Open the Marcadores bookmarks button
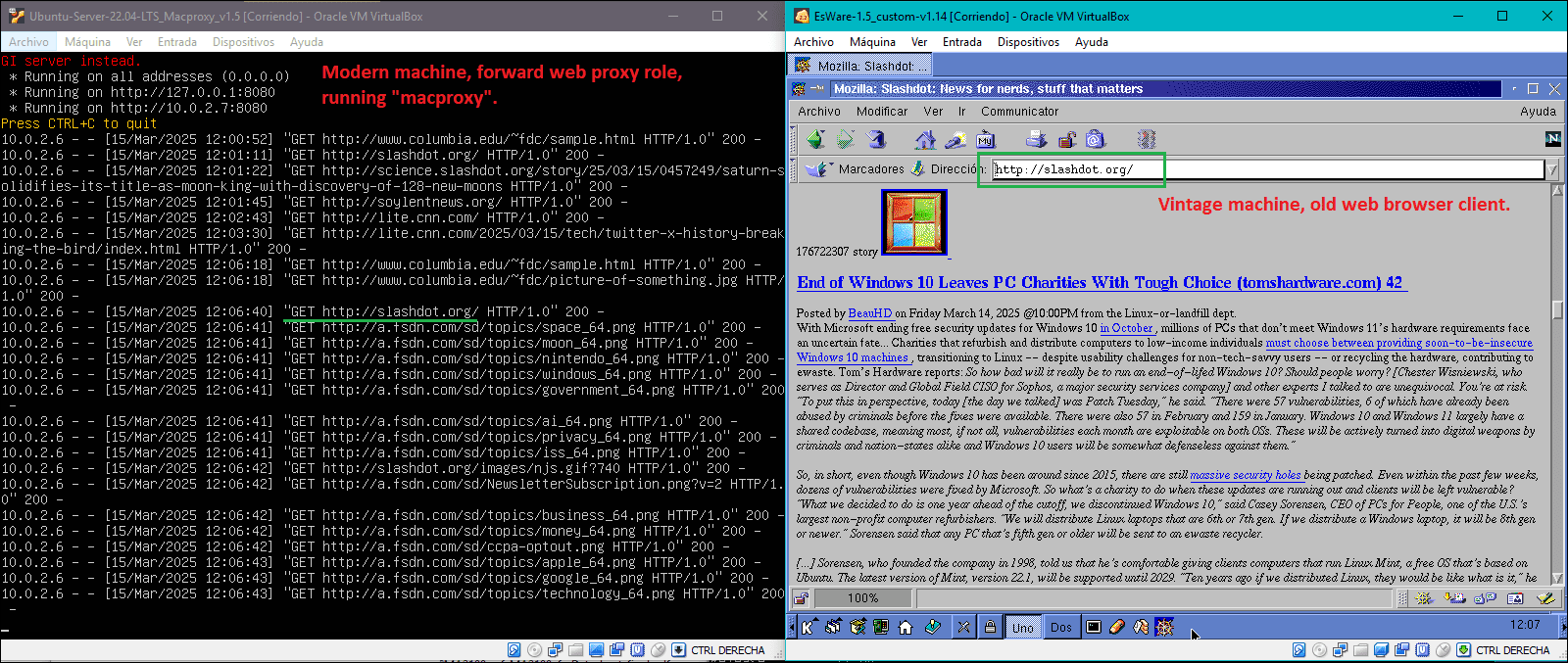 (x=855, y=169)
